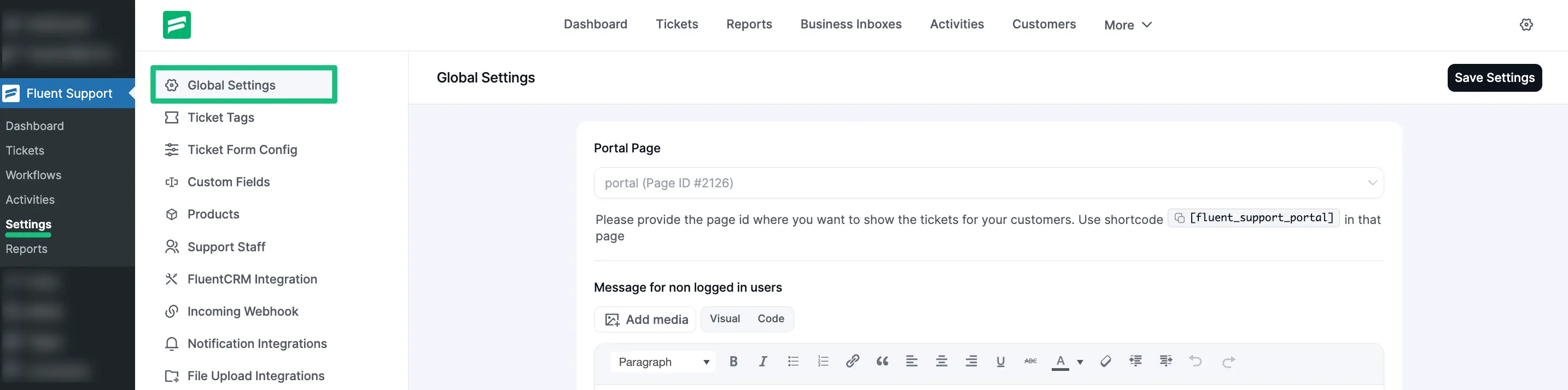Click the Products box icon
Image resolution: width=1568 pixels, height=390 pixels.
(x=172, y=214)
